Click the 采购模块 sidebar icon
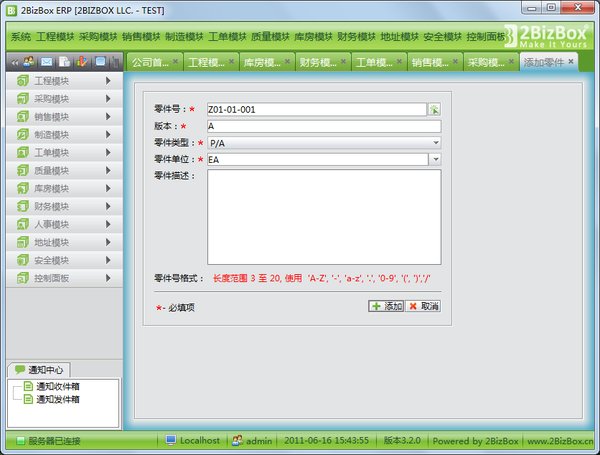The image size is (600, 455). click(x=23, y=99)
